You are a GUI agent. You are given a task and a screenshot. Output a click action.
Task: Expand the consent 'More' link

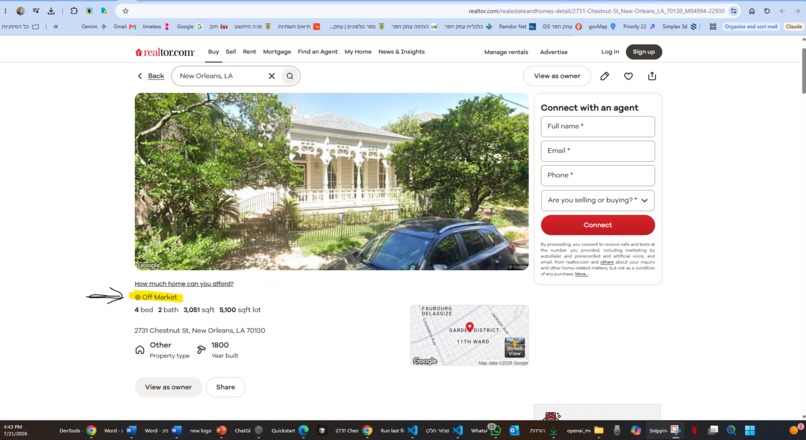581,274
